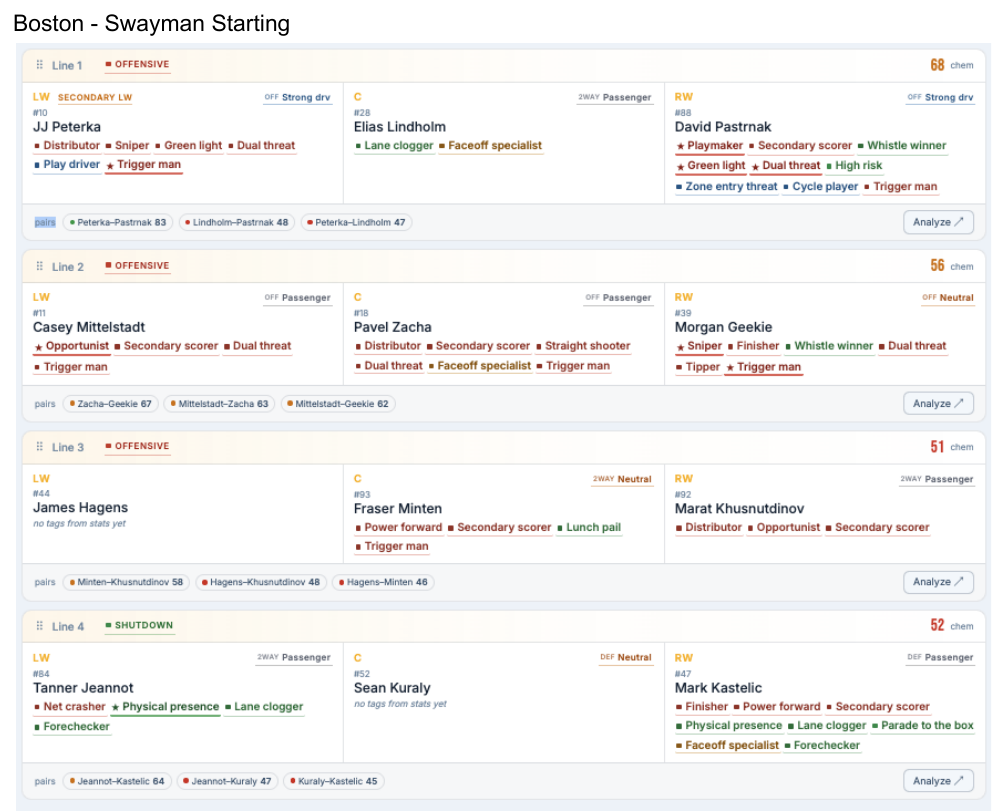The image size is (1000, 811).
Task: Click the Line 1 OFFENSIVE tag
Action: point(137,64)
